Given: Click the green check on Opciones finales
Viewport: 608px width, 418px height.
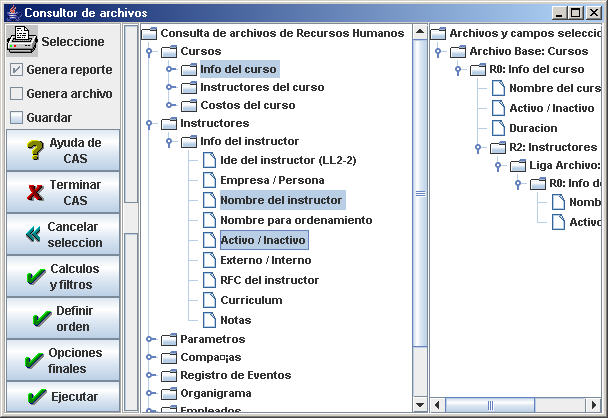Looking at the screenshot, I should coord(35,361).
